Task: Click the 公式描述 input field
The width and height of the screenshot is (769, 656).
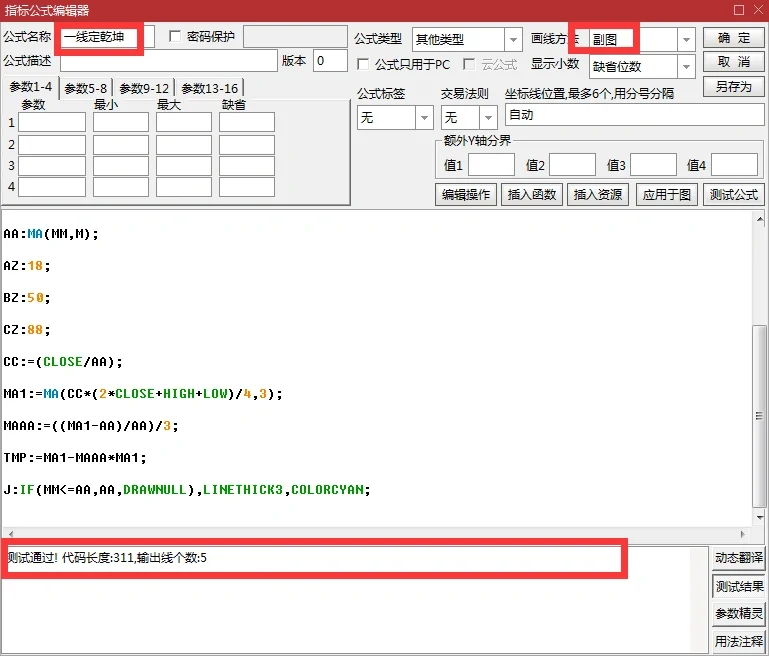Action: click(x=169, y=61)
